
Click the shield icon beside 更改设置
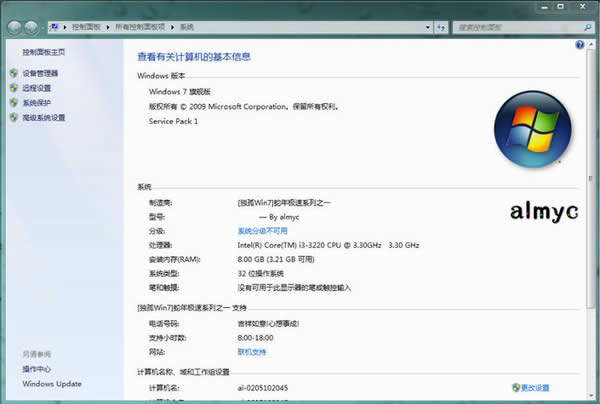[516, 387]
